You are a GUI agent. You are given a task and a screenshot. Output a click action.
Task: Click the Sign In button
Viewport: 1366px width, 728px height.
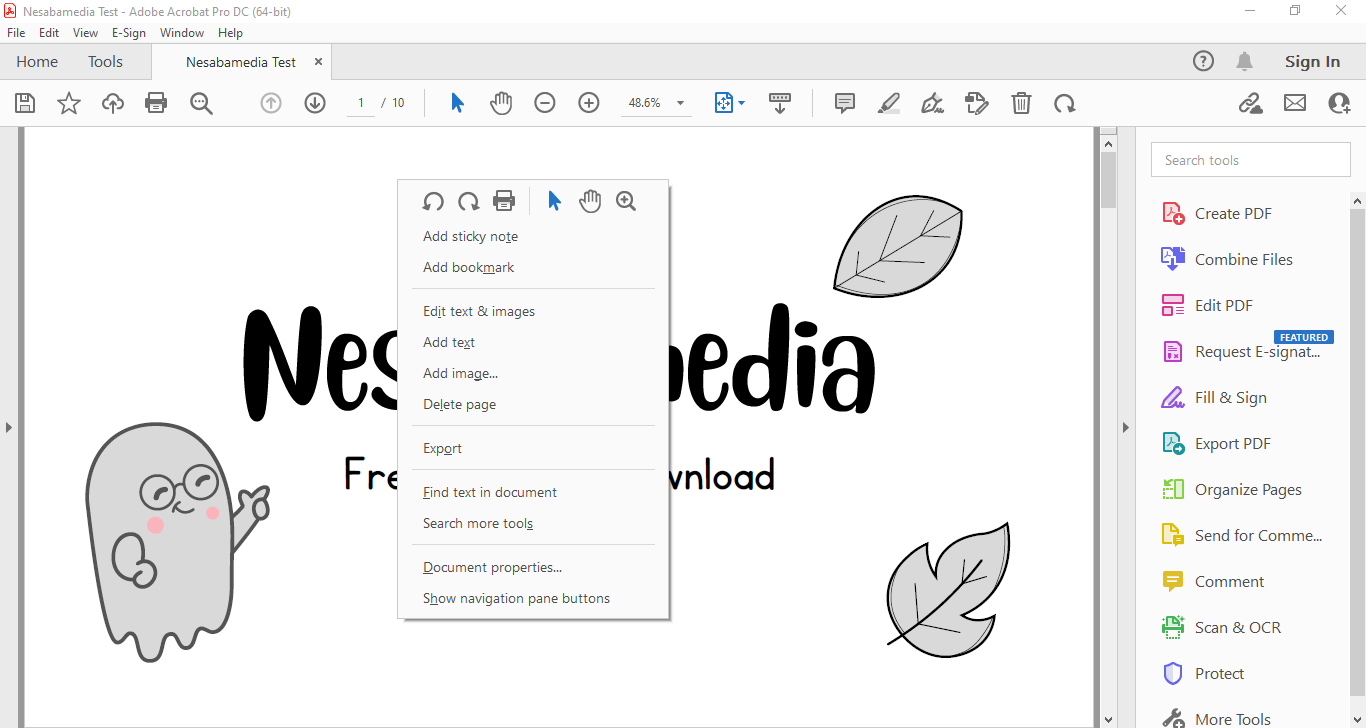click(x=1312, y=62)
